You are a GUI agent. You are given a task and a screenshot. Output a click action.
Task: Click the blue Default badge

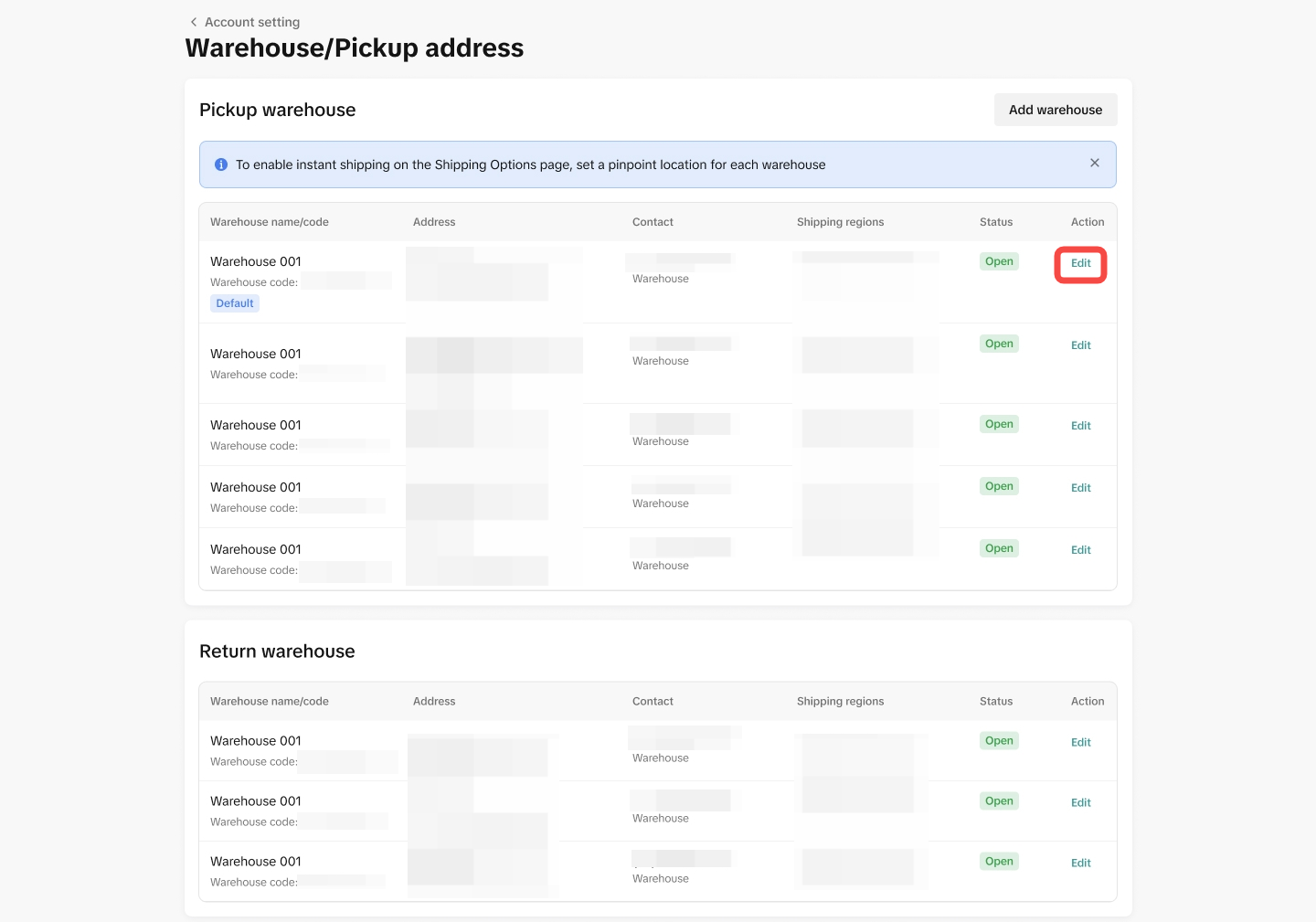click(235, 303)
